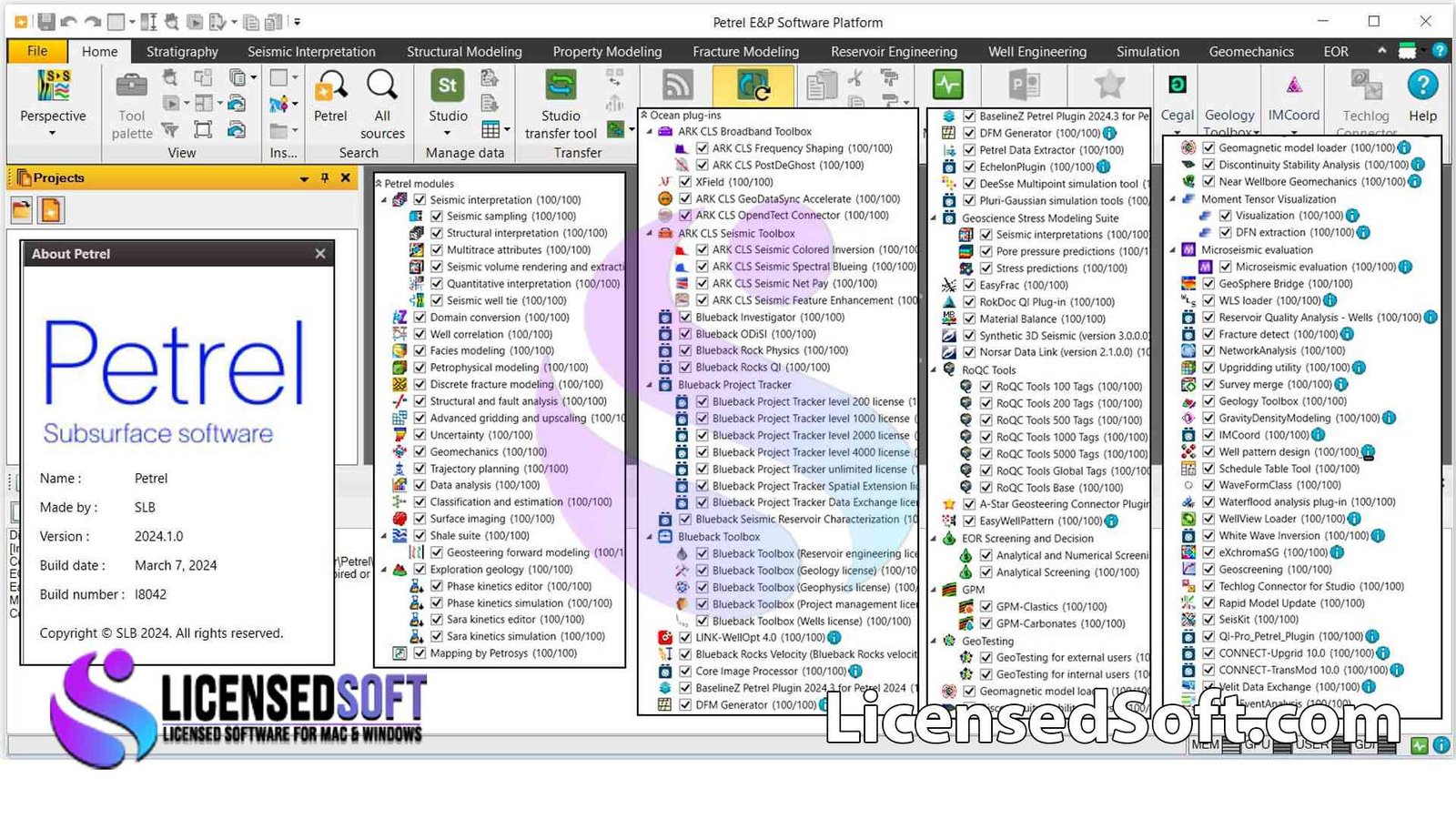Viewport: 1456px width, 819px height.
Task: Toggle GeoSphere Bridge checkbox
Action: pos(1208,284)
